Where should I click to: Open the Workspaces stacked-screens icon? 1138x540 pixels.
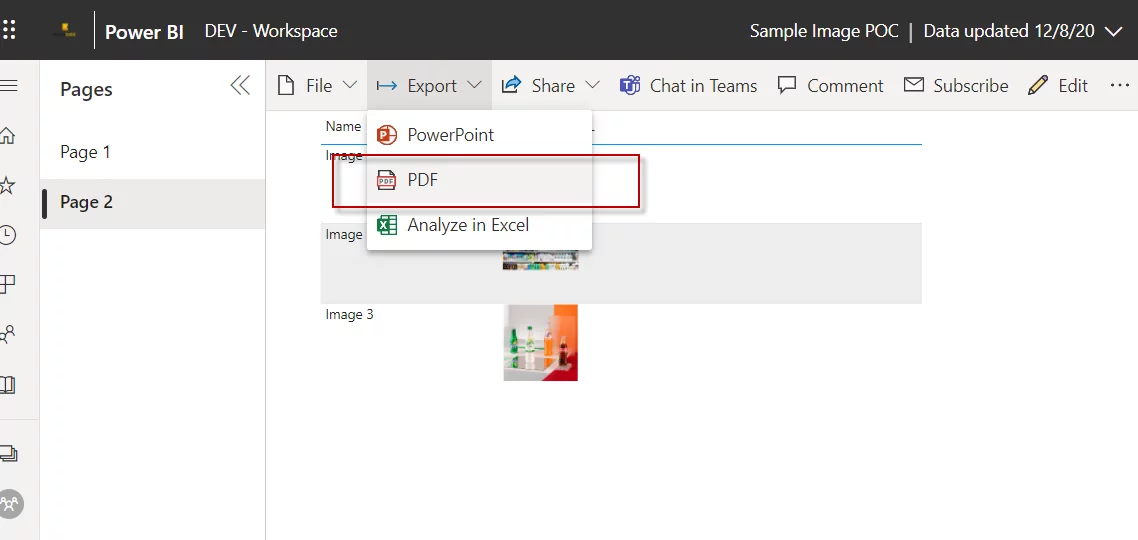(9, 454)
